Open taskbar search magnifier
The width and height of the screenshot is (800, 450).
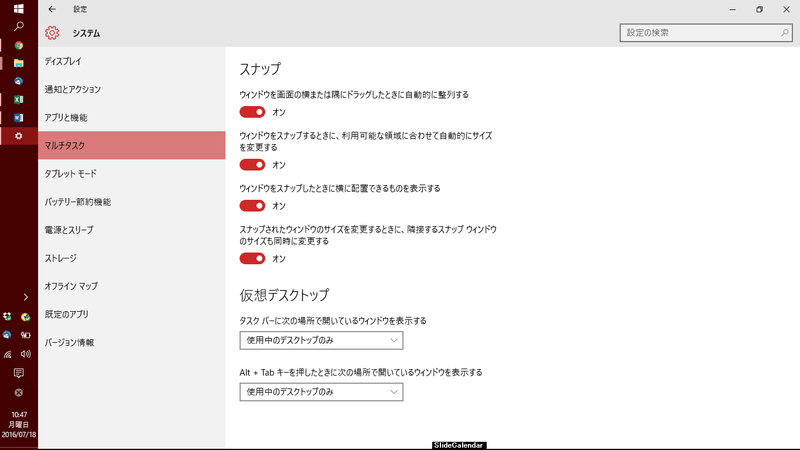pos(18,26)
